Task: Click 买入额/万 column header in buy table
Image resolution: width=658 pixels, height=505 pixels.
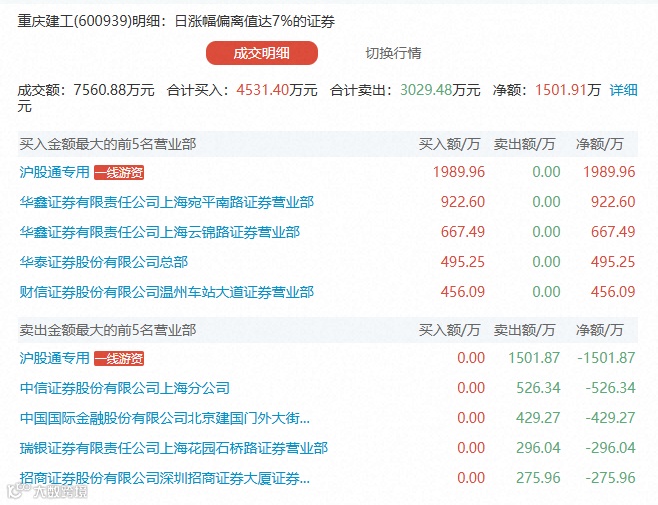Action: pyautogui.click(x=449, y=144)
